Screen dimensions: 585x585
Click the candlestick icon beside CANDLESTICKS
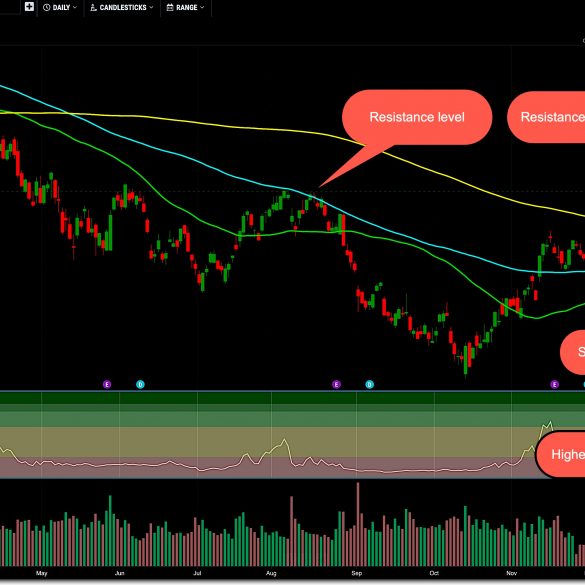pos(93,7)
